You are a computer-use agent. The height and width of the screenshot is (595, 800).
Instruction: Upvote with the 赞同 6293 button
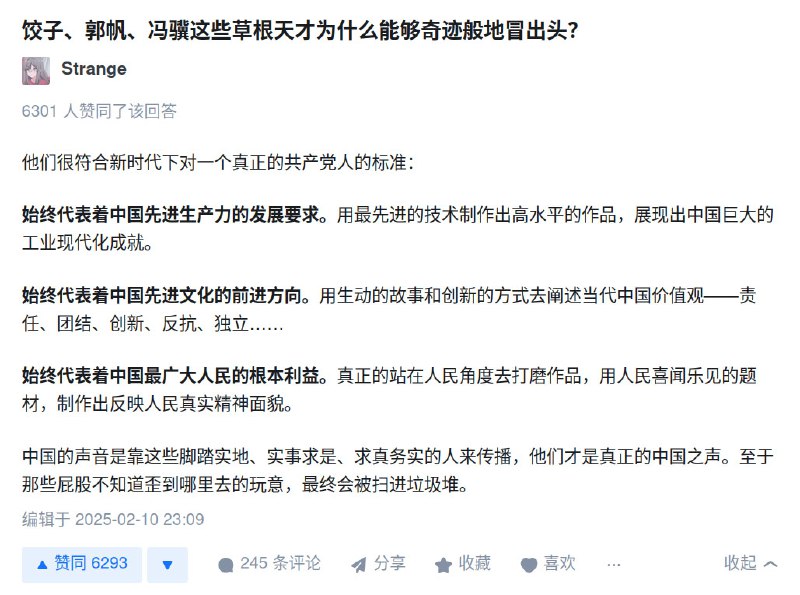(82, 564)
